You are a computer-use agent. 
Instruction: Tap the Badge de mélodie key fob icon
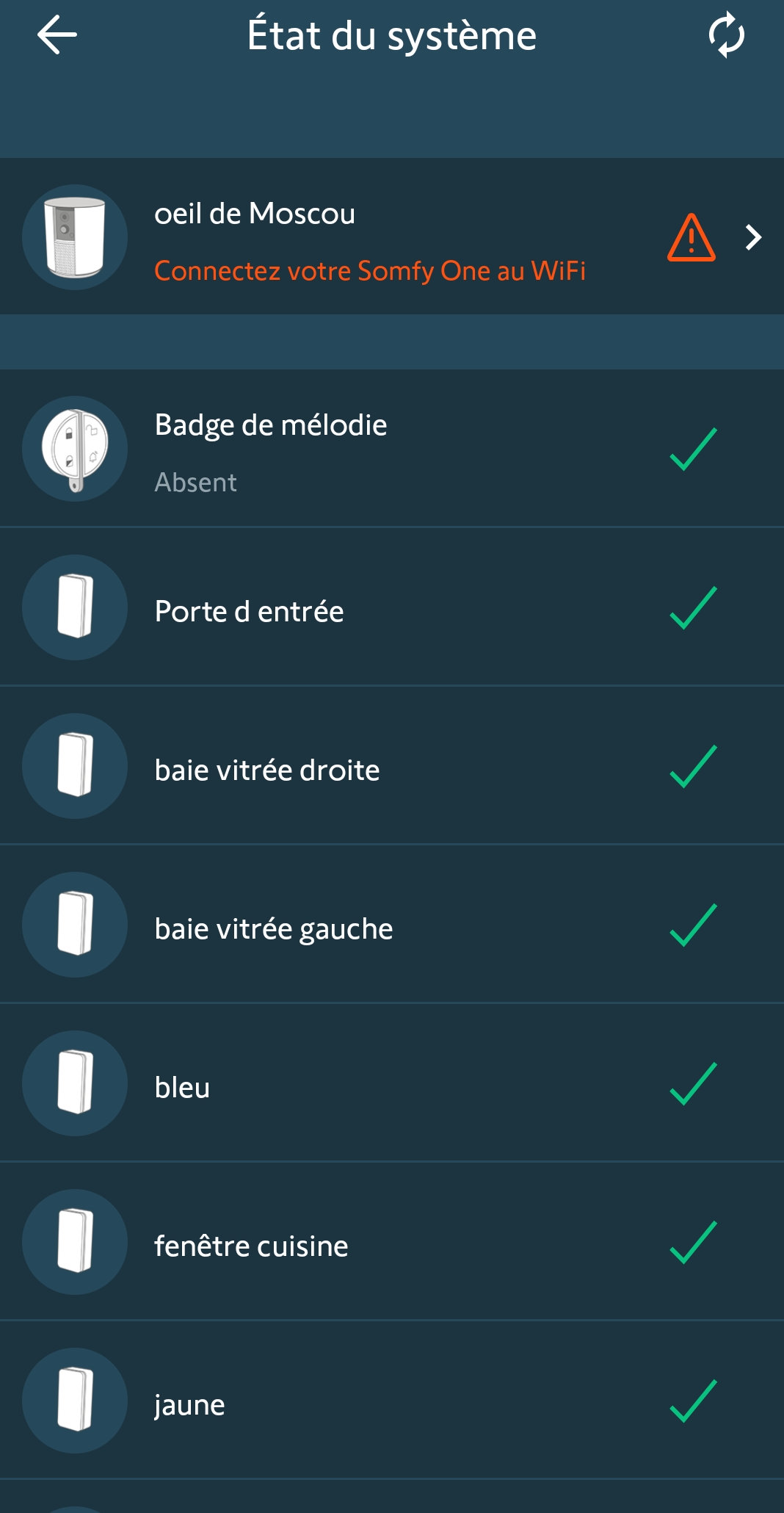[75, 449]
